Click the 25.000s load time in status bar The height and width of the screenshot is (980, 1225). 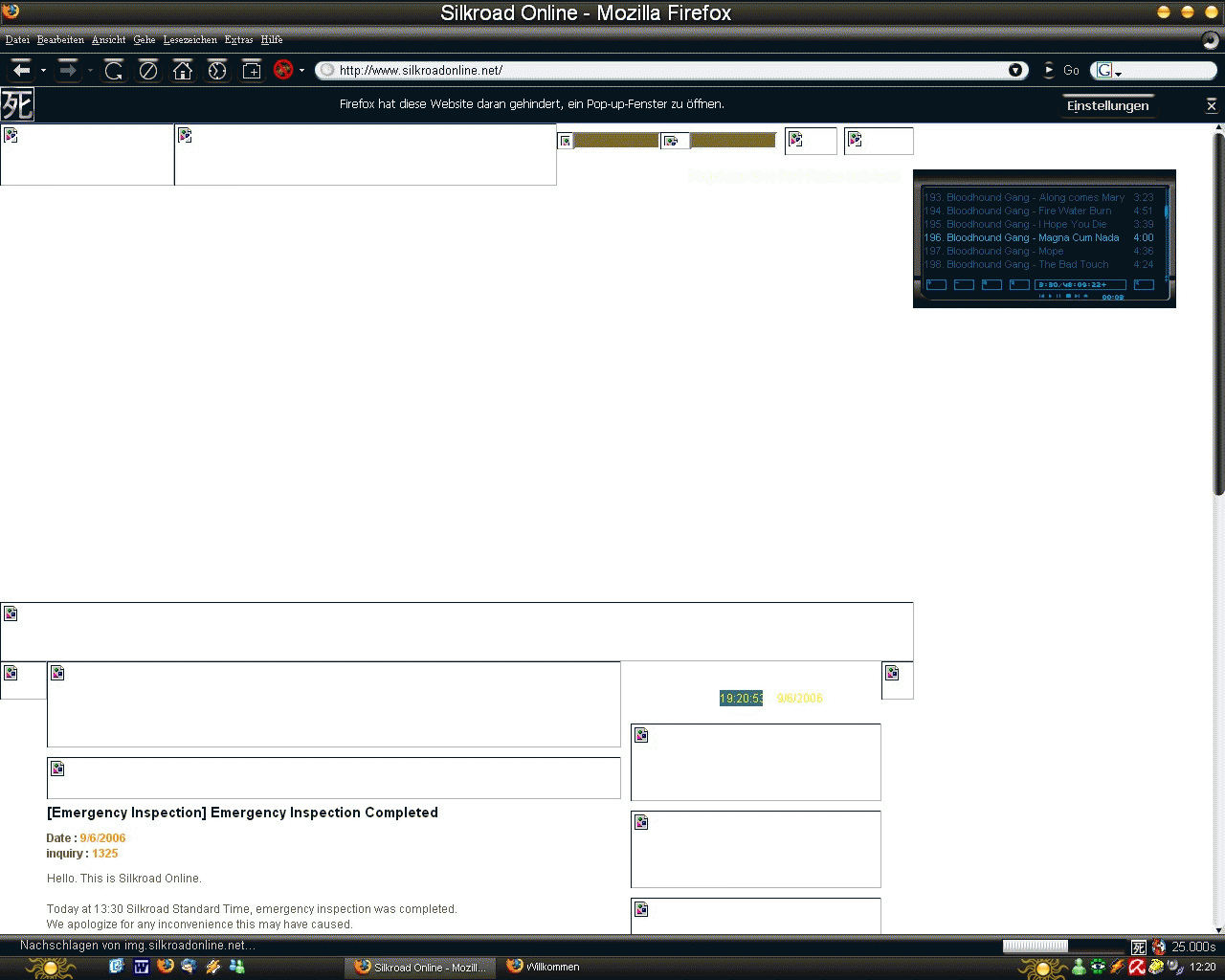tap(1193, 947)
